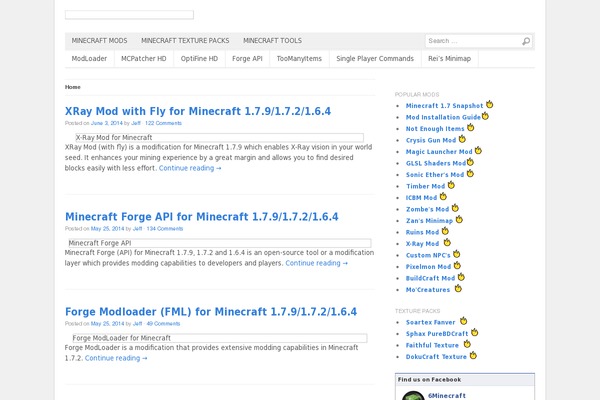Open Minecraft 1.7 Snapshot sidebar link
Viewport: 600px width, 400px height.
(445, 106)
